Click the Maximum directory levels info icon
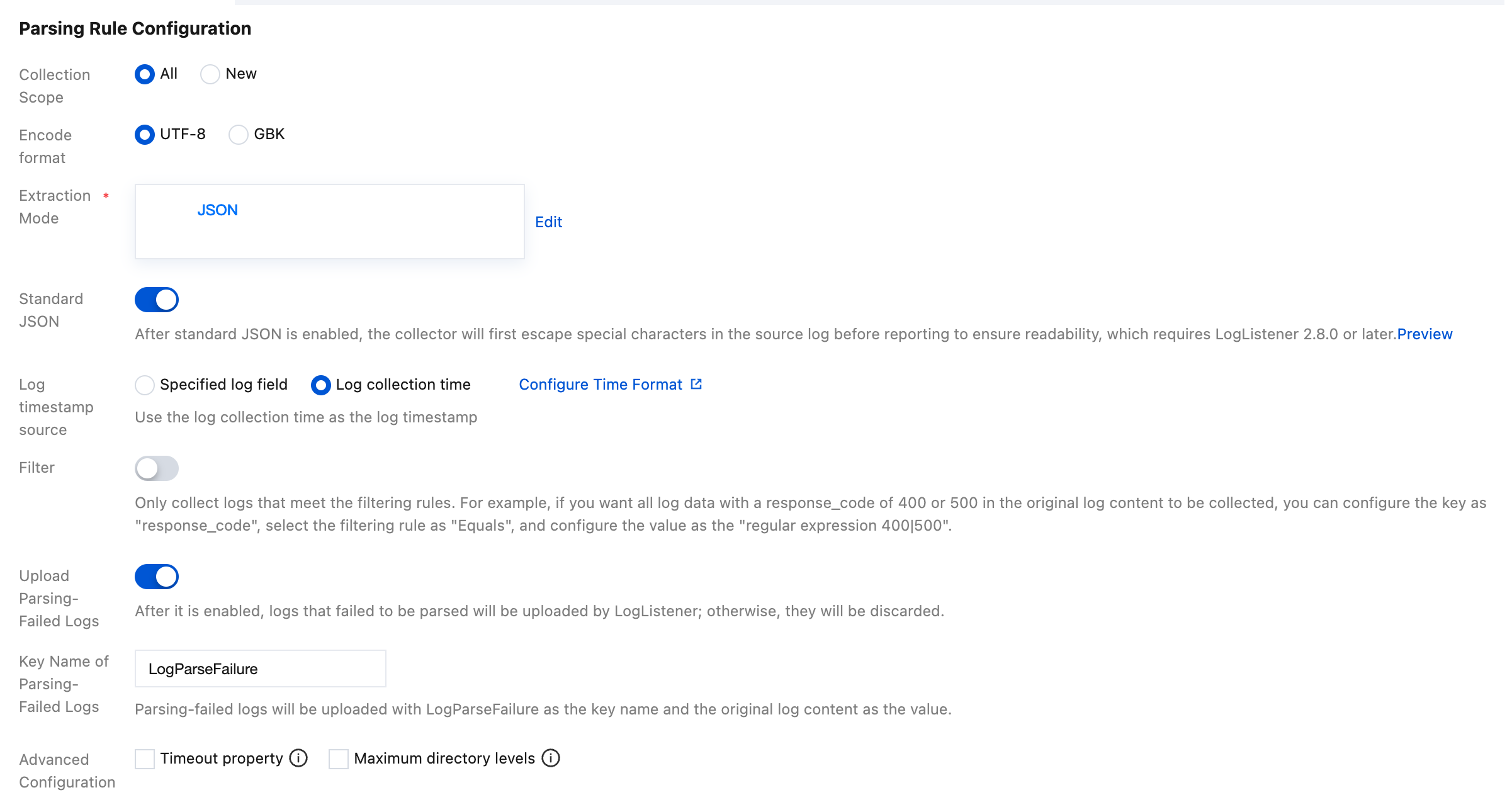The height and width of the screenshot is (807, 1512). (x=551, y=759)
